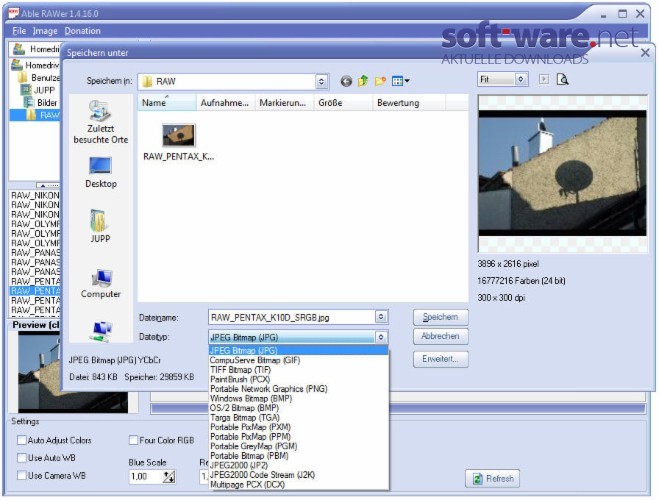Create a new folder icon
The height and width of the screenshot is (500, 659).
click(x=380, y=81)
